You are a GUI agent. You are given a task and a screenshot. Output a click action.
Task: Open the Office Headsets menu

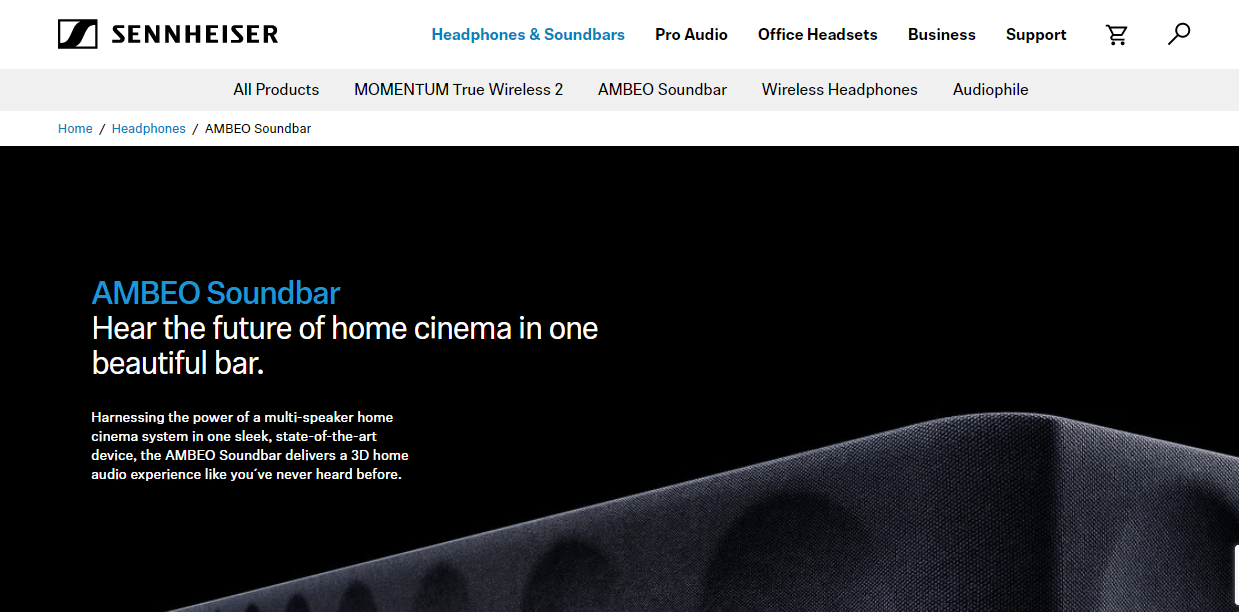coord(817,34)
